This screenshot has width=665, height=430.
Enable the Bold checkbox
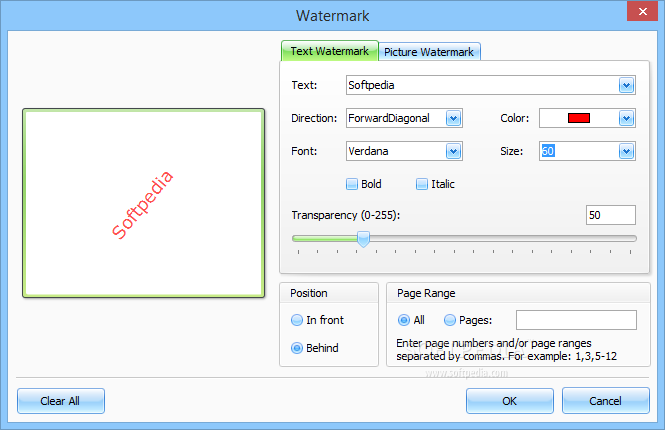(352, 184)
